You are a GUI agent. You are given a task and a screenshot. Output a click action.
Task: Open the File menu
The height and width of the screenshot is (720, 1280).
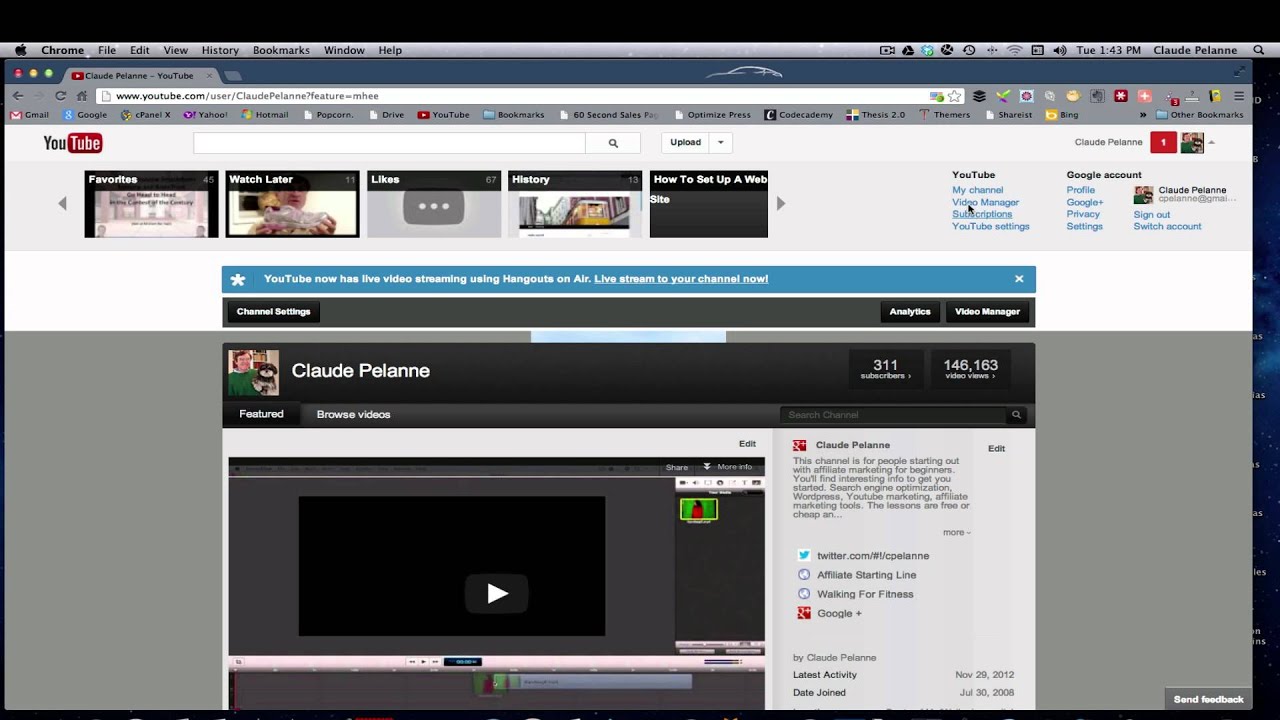click(107, 50)
